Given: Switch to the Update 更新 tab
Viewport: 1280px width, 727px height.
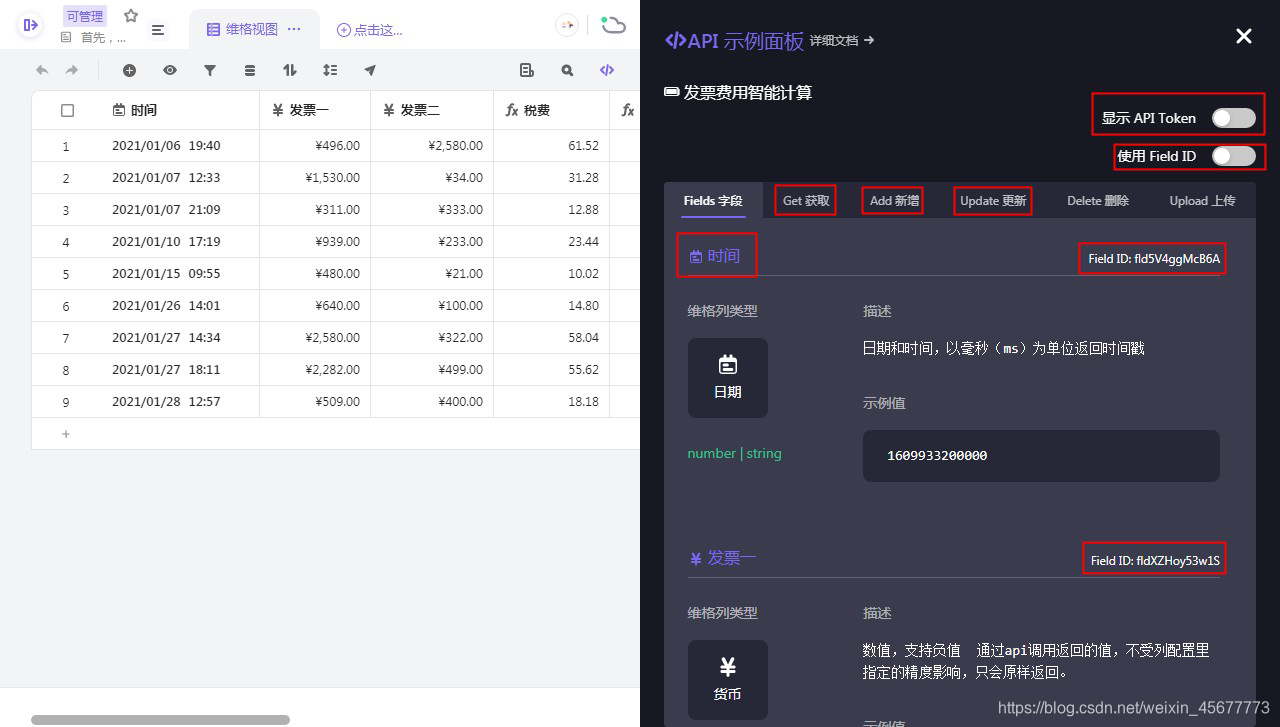Looking at the screenshot, I should pos(993,200).
